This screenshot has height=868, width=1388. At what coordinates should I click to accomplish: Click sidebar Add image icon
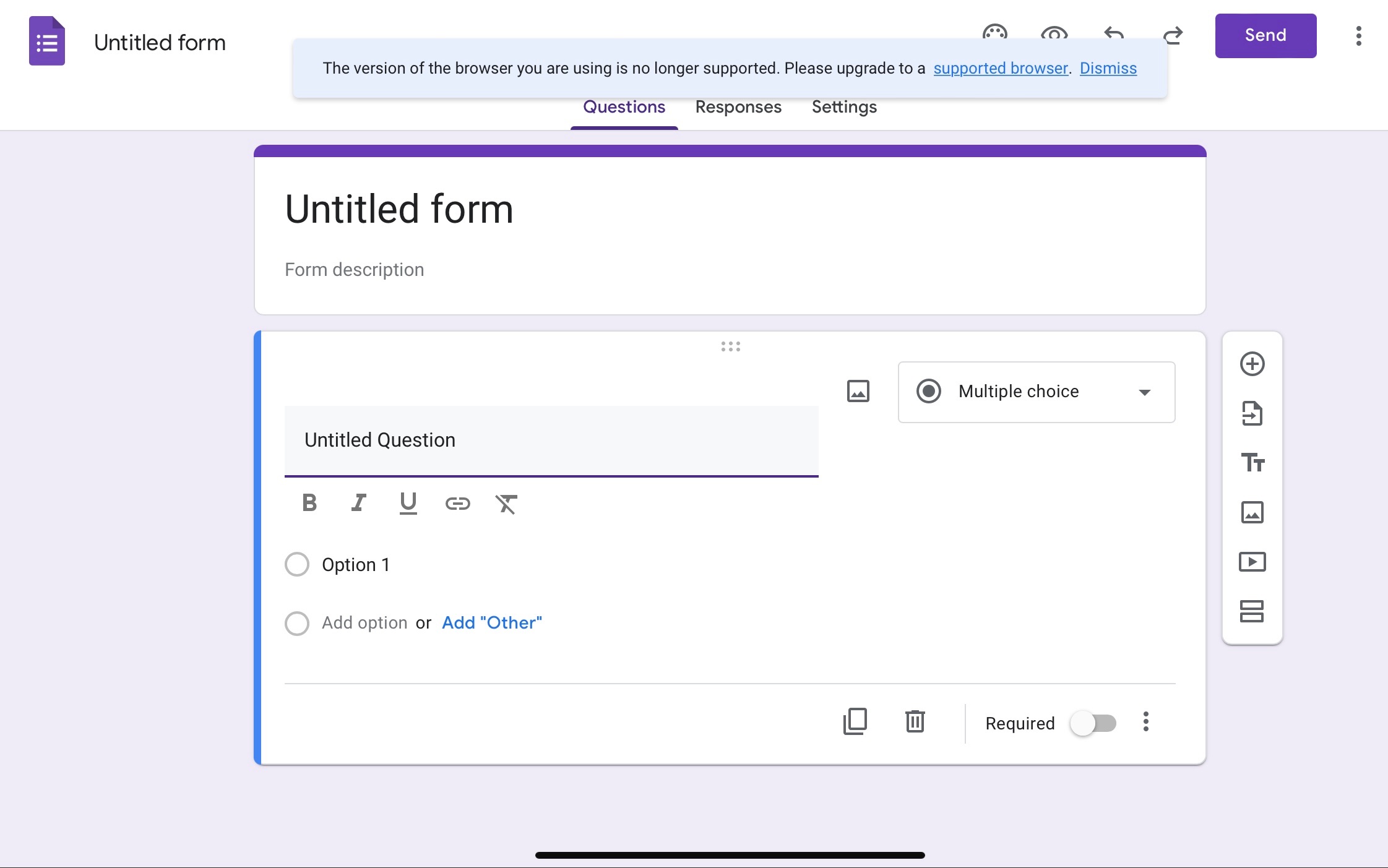1252,512
